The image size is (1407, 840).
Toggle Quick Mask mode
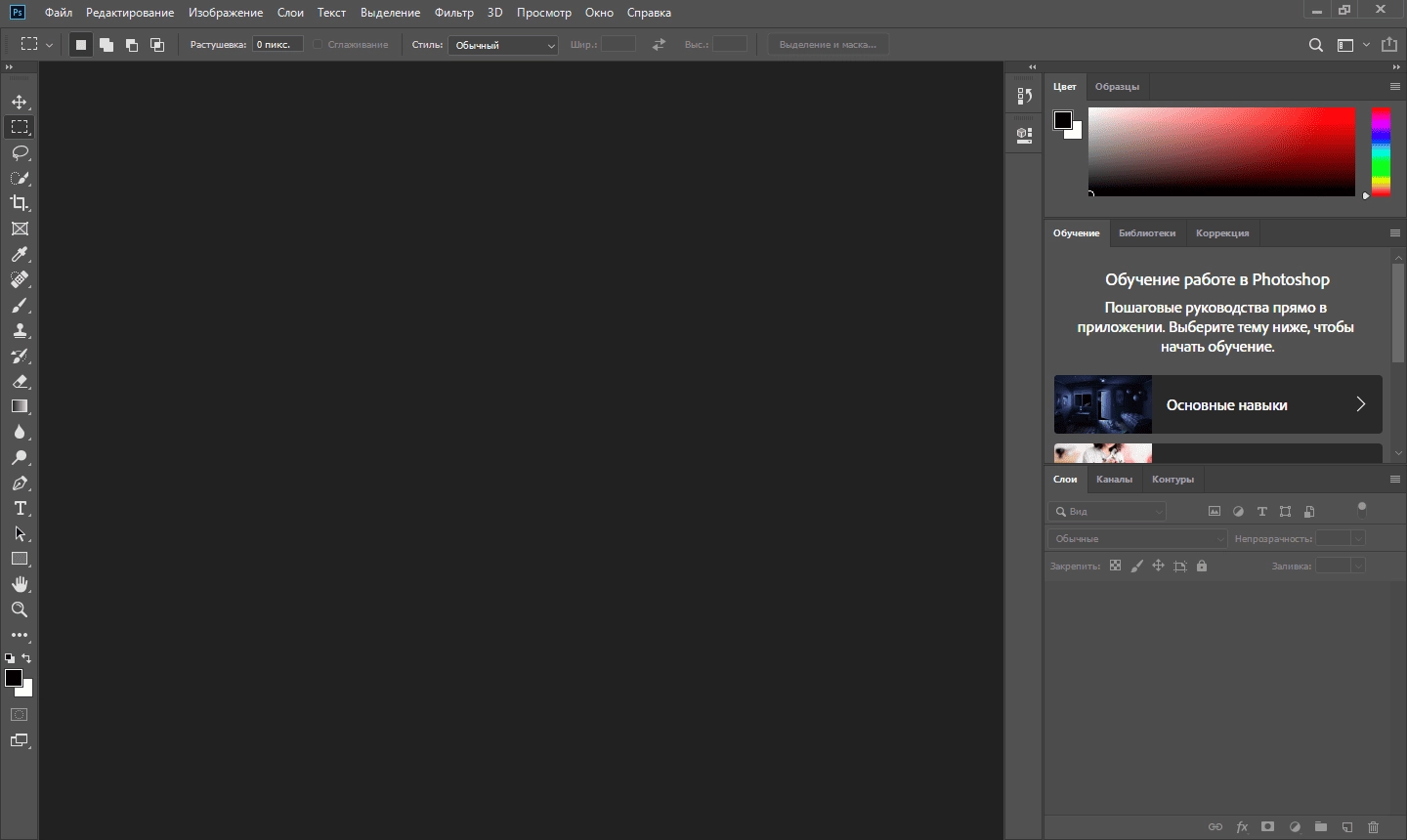click(x=20, y=714)
